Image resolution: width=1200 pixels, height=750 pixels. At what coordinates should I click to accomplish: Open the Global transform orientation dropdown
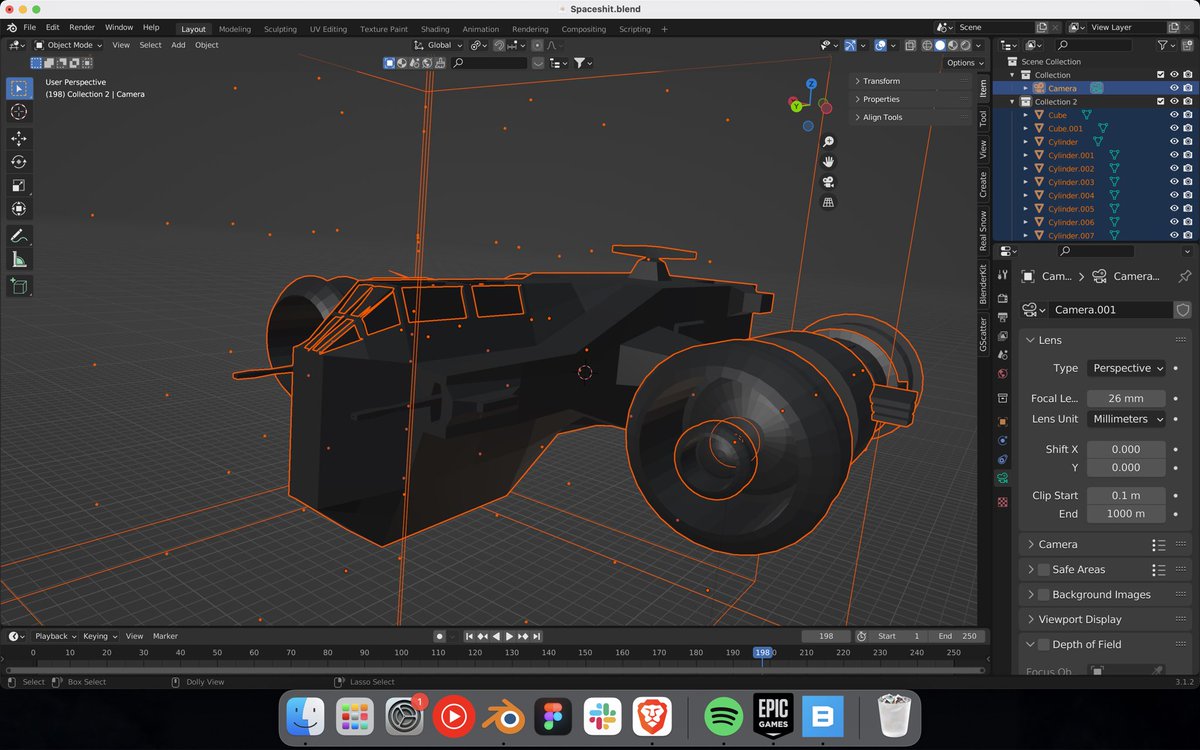point(438,45)
